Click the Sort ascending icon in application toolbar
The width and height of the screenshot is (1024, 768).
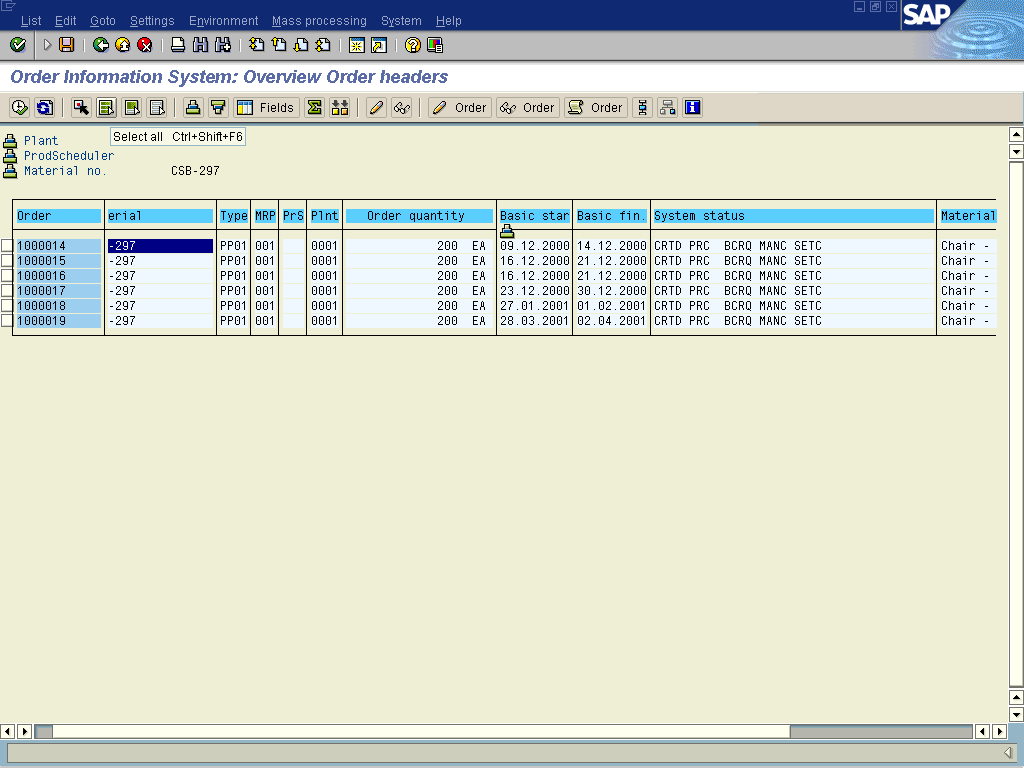tap(193, 108)
